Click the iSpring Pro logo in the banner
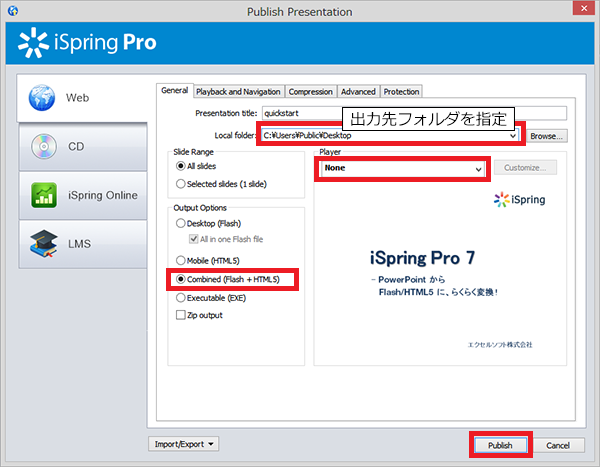The height and width of the screenshot is (467, 600). 87,42
